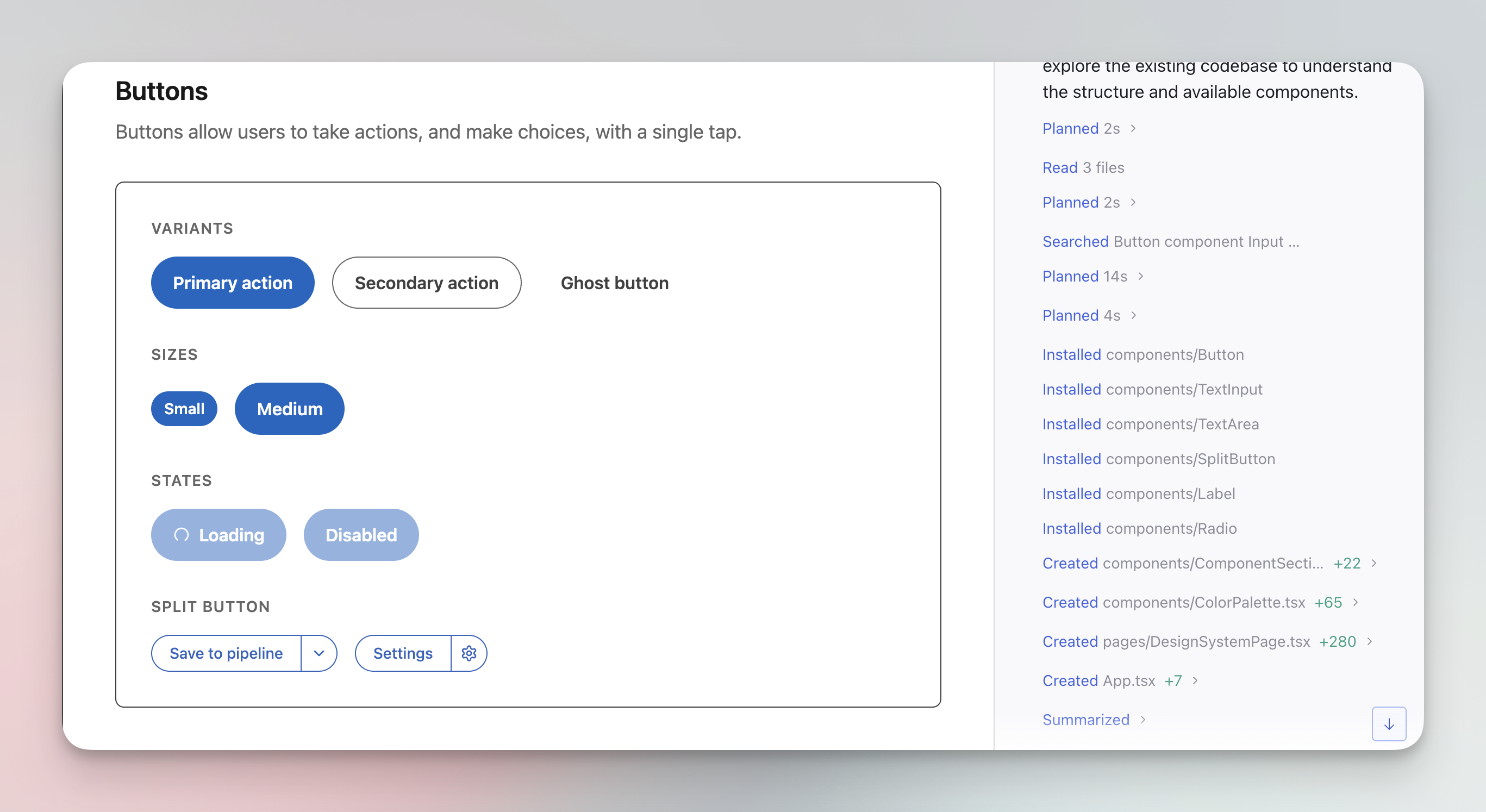Click the Save to pipeline button

click(x=226, y=653)
